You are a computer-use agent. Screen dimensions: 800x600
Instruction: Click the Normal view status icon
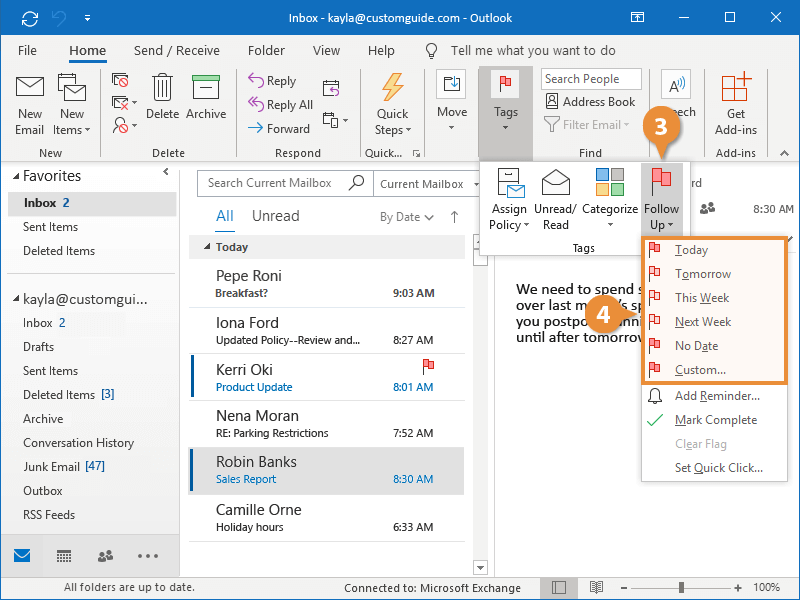(559, 587)
